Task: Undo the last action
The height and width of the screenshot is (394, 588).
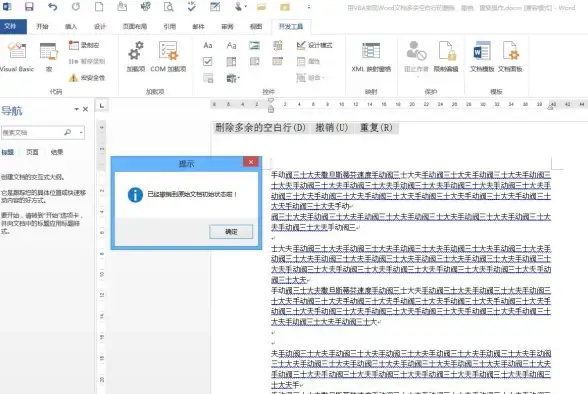Action: pyautogui.click(x=52, y=6)
